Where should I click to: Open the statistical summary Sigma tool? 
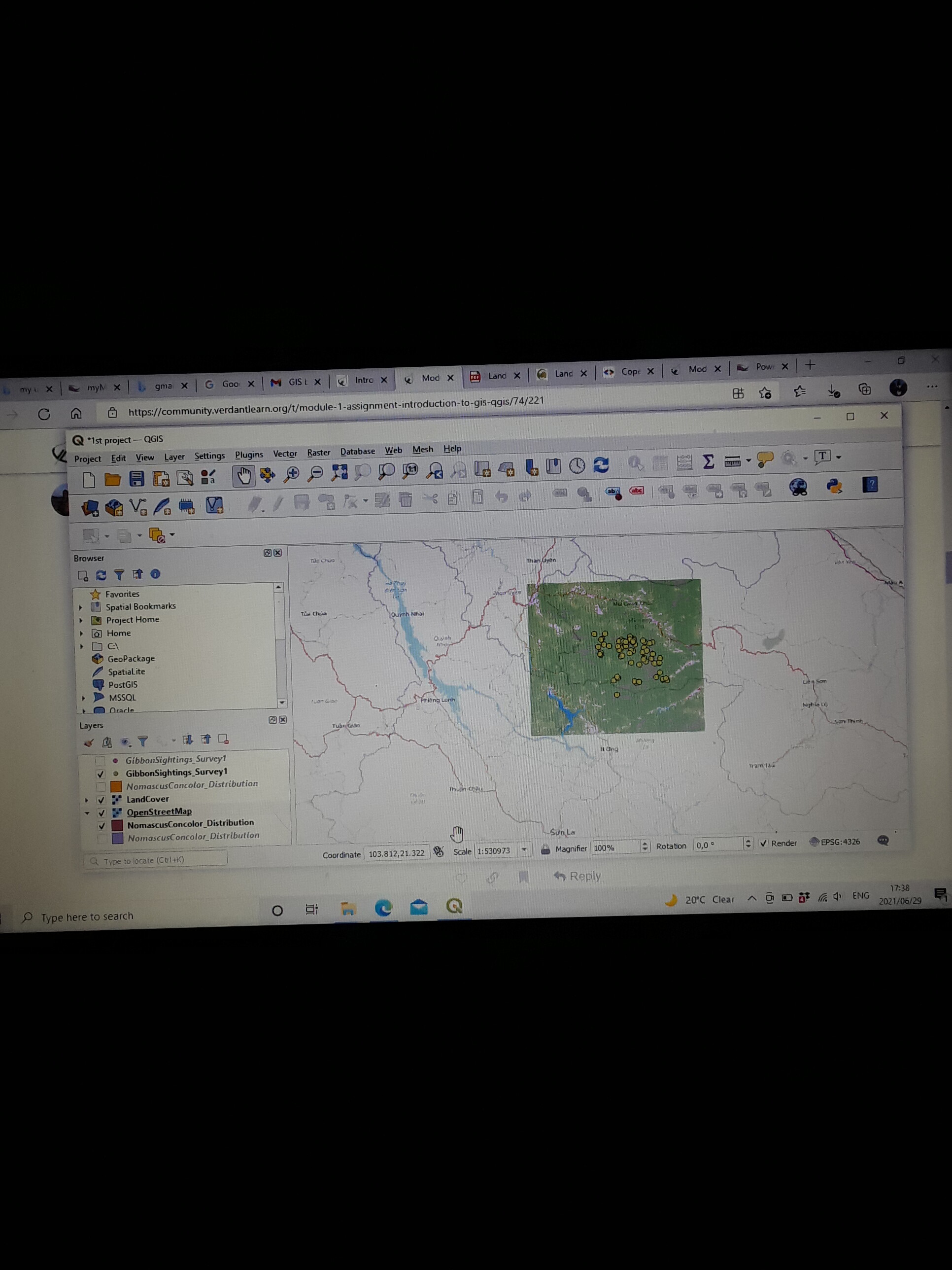(x=708, y=461)
